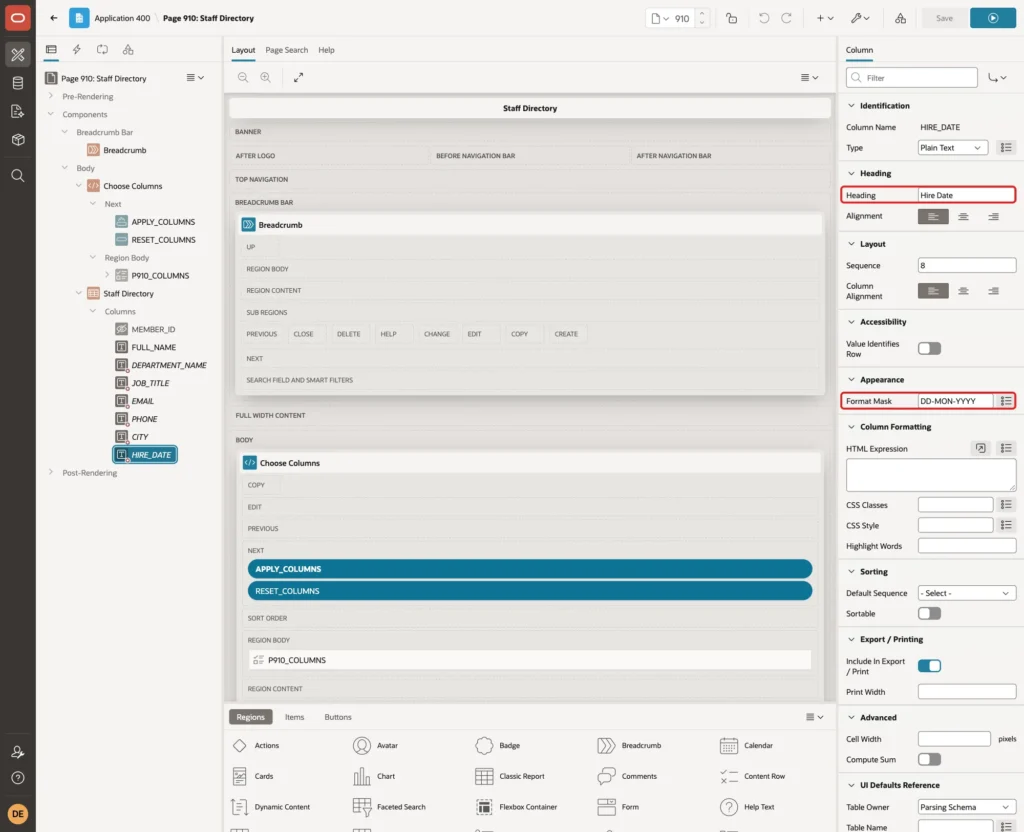Set heading alignment to center
Viewport: 1024px width, 832px height.
pos(963,216)
